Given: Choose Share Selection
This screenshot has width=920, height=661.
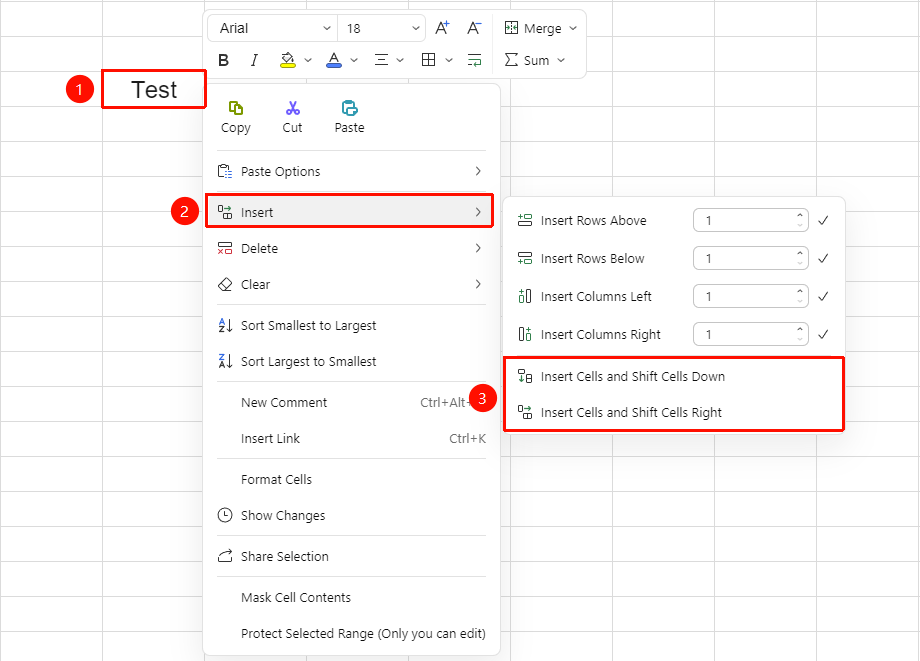Looking at the screenshot, I should pyautogui.click(x=351, y=557).
